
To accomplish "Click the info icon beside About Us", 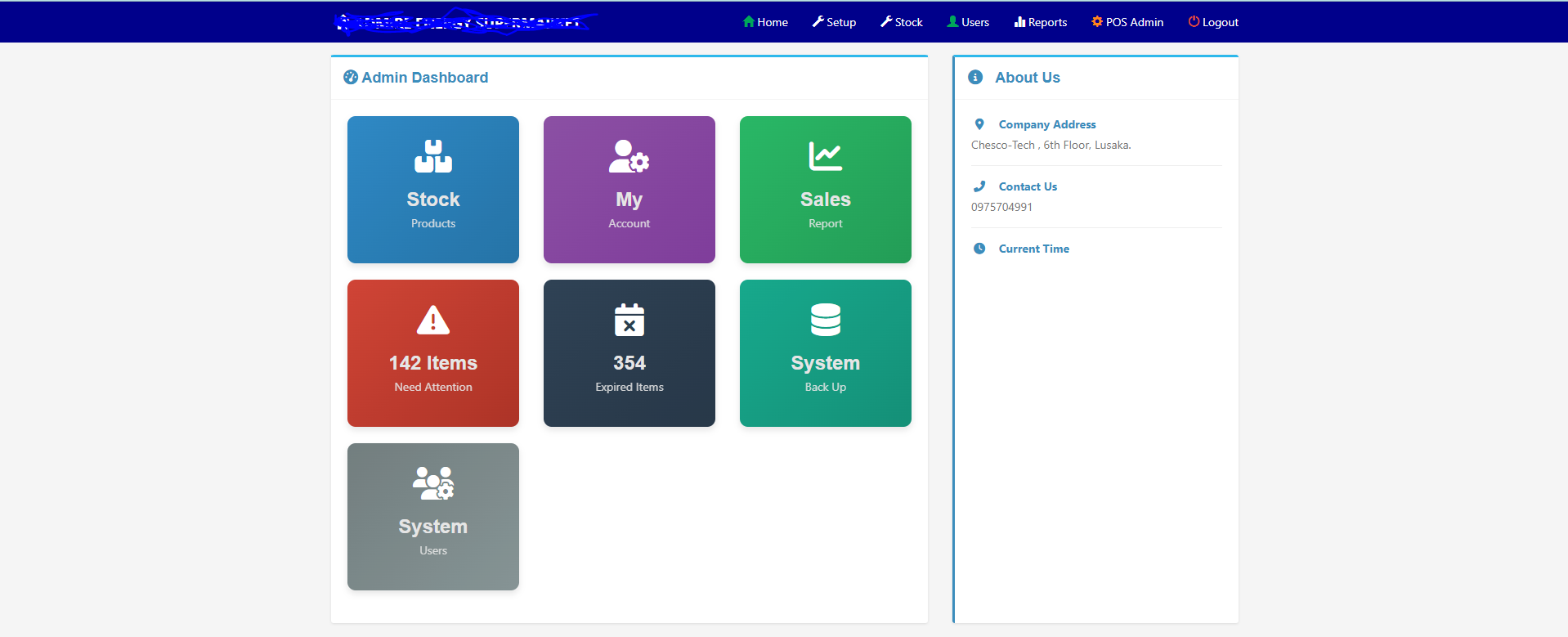I will [975, 77].
